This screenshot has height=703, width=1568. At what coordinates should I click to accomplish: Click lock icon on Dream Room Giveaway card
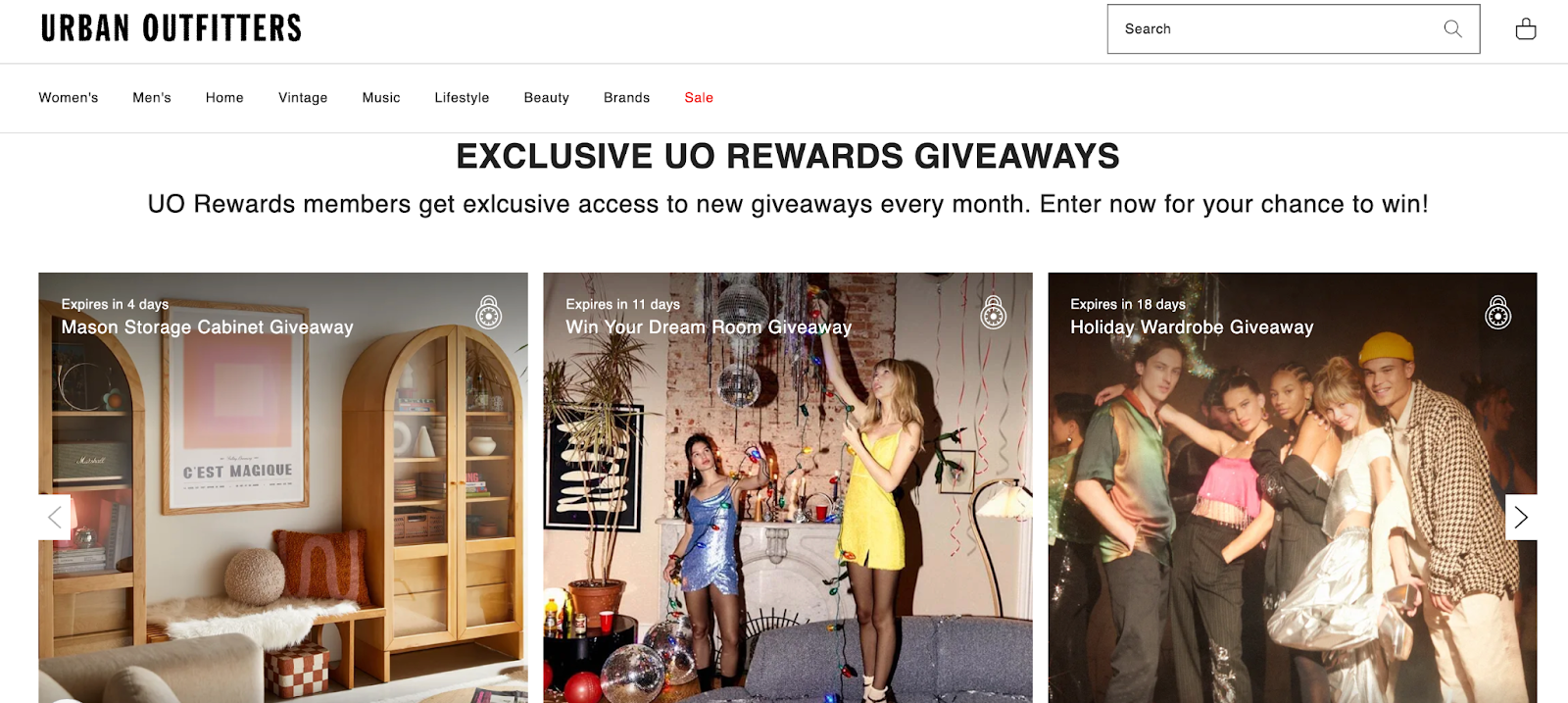994,313
